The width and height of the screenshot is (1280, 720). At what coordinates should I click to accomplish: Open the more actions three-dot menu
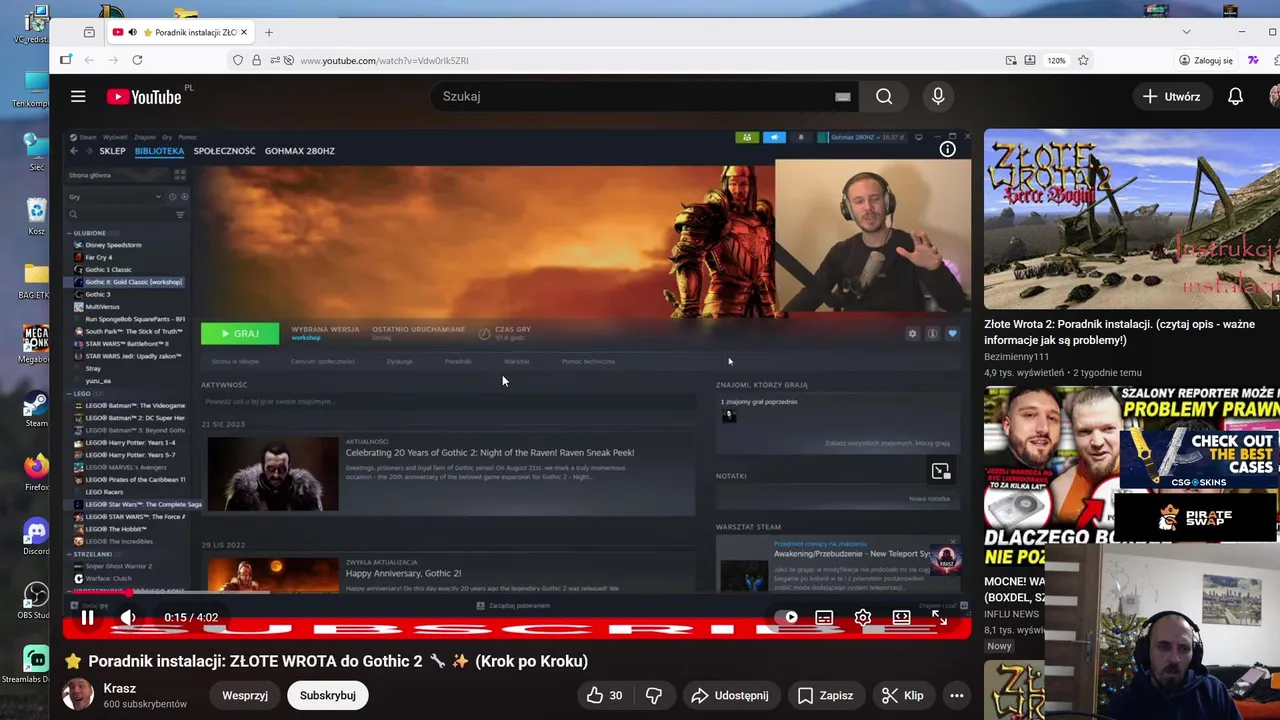[956, 695]
